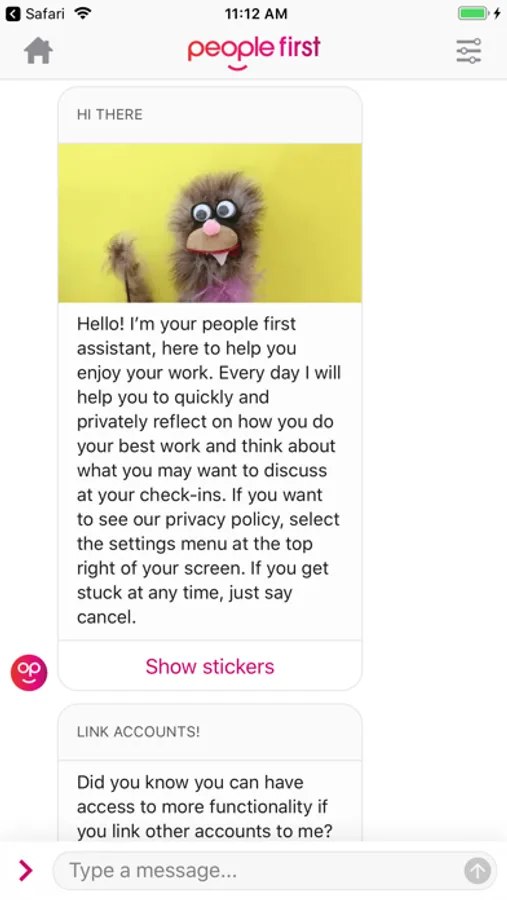Go to the home screen icon

pos(38,51)
